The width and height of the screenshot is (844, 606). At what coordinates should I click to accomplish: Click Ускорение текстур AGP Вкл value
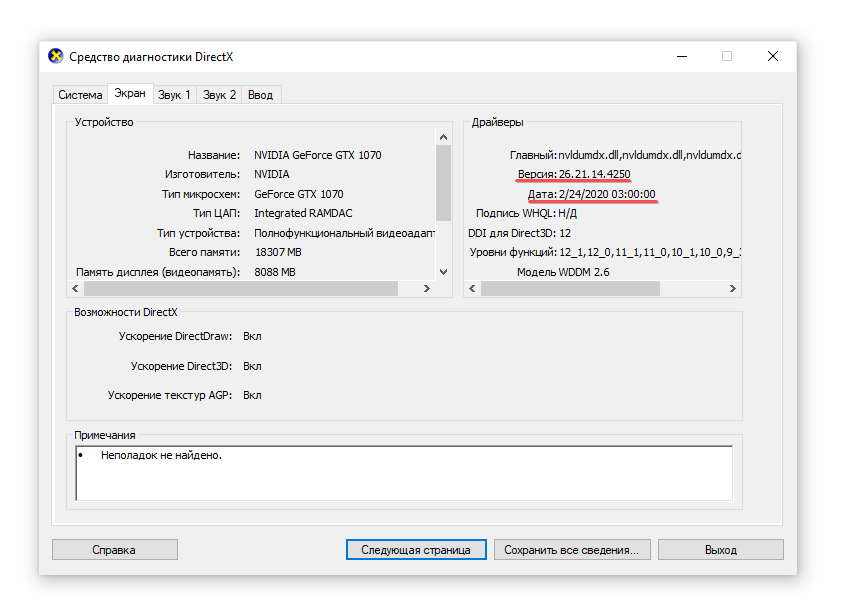click(x=252, y=396)
